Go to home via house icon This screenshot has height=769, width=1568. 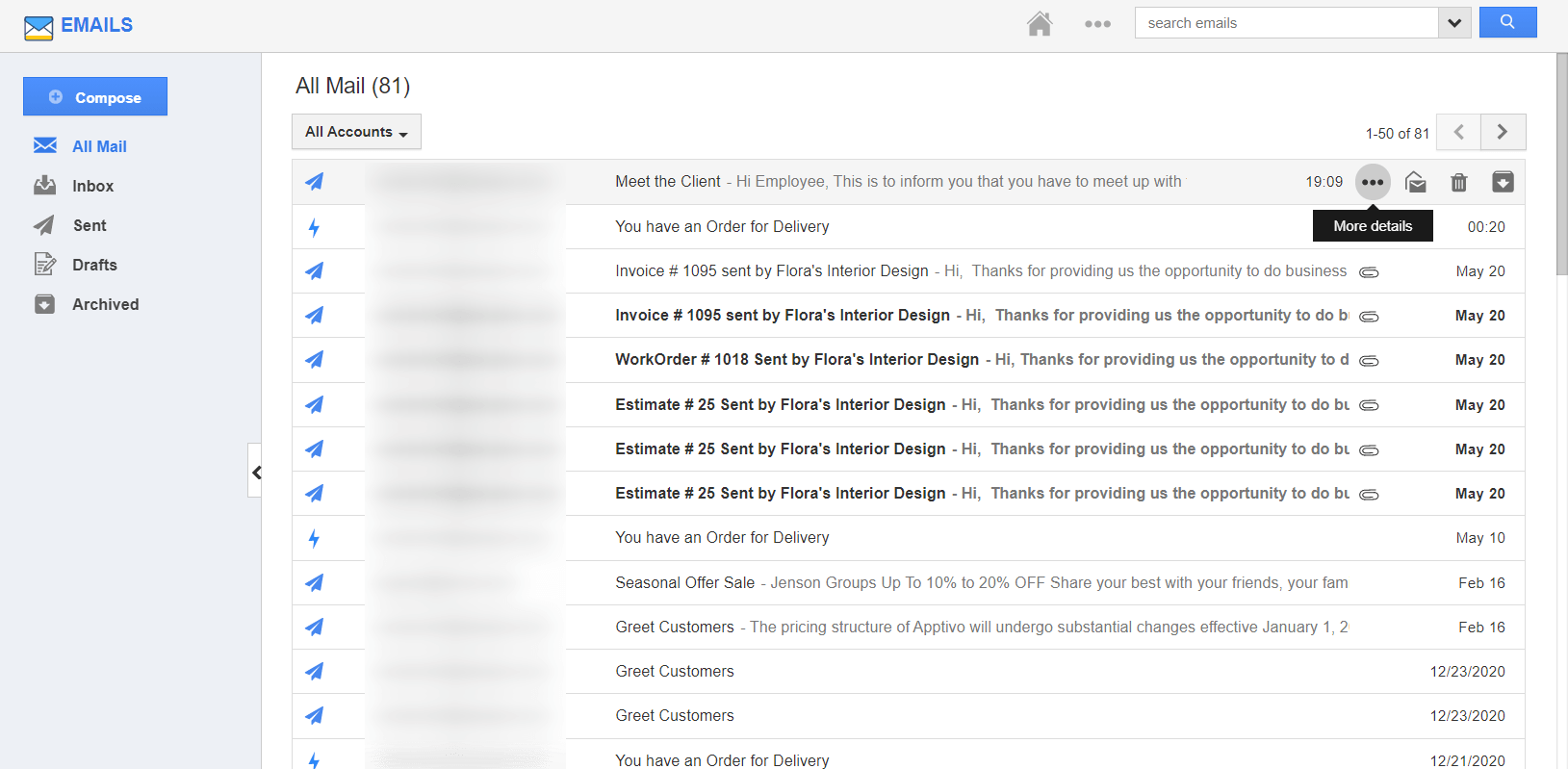pyautogui.click(x=1040, y=23)
